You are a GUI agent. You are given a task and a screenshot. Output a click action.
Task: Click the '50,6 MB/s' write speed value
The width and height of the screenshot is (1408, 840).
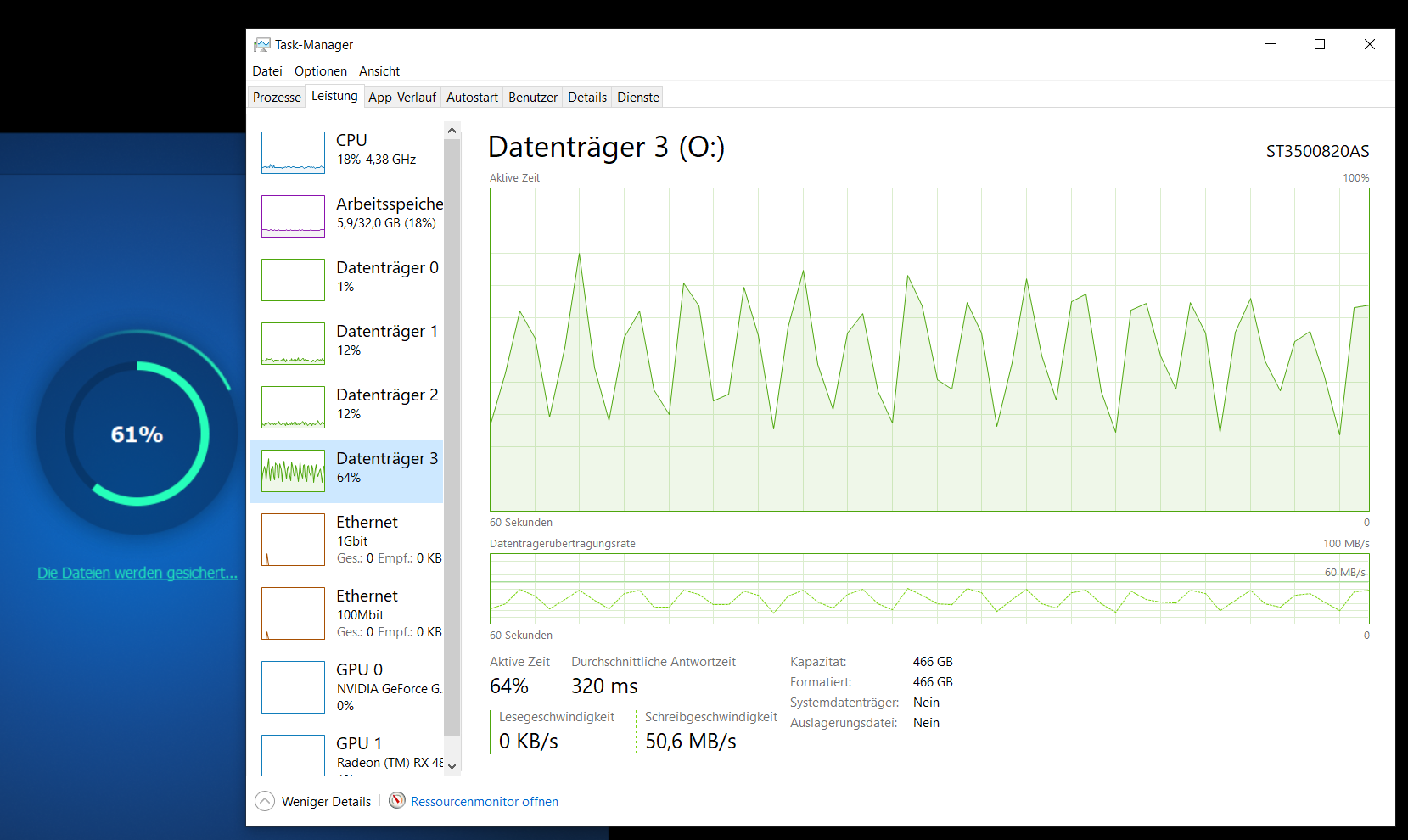(x=691, y=741)
